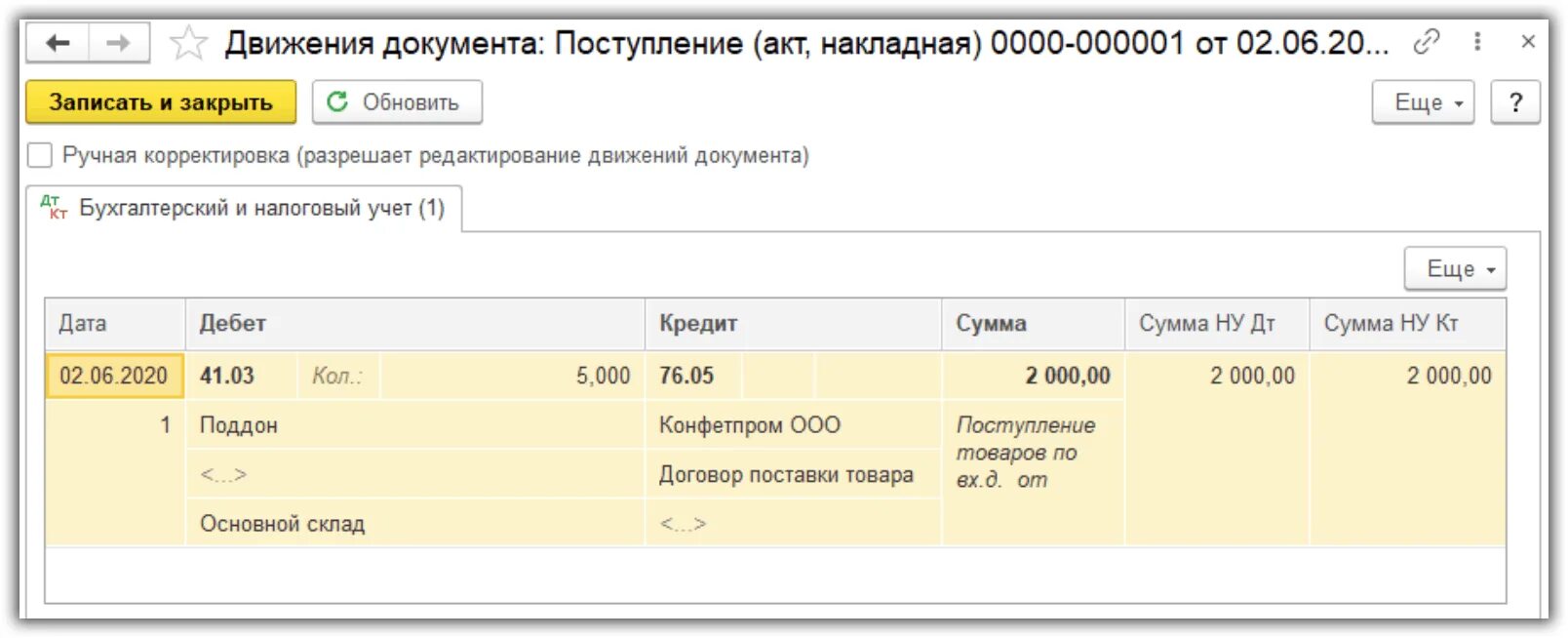Image resolution: width=1568 pixels, height=638 pixels.
Task: Click the Кредит column header
Action: click(698, 324)
